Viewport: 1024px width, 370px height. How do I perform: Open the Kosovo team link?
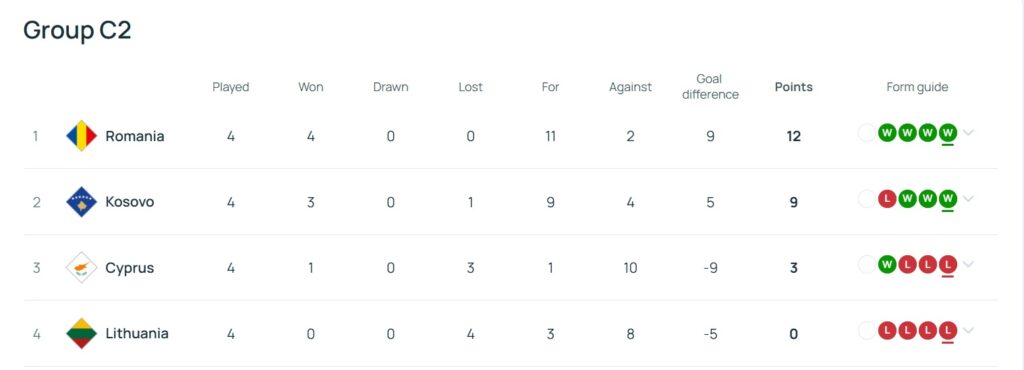(x=129, y=202)
